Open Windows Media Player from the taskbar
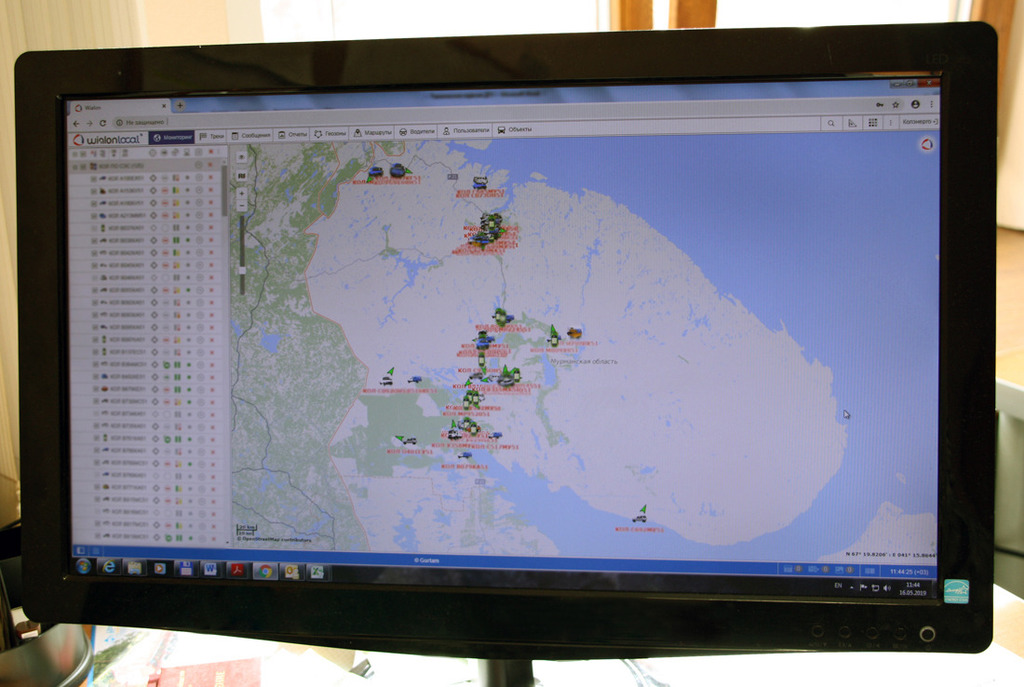 coord(159,568)
